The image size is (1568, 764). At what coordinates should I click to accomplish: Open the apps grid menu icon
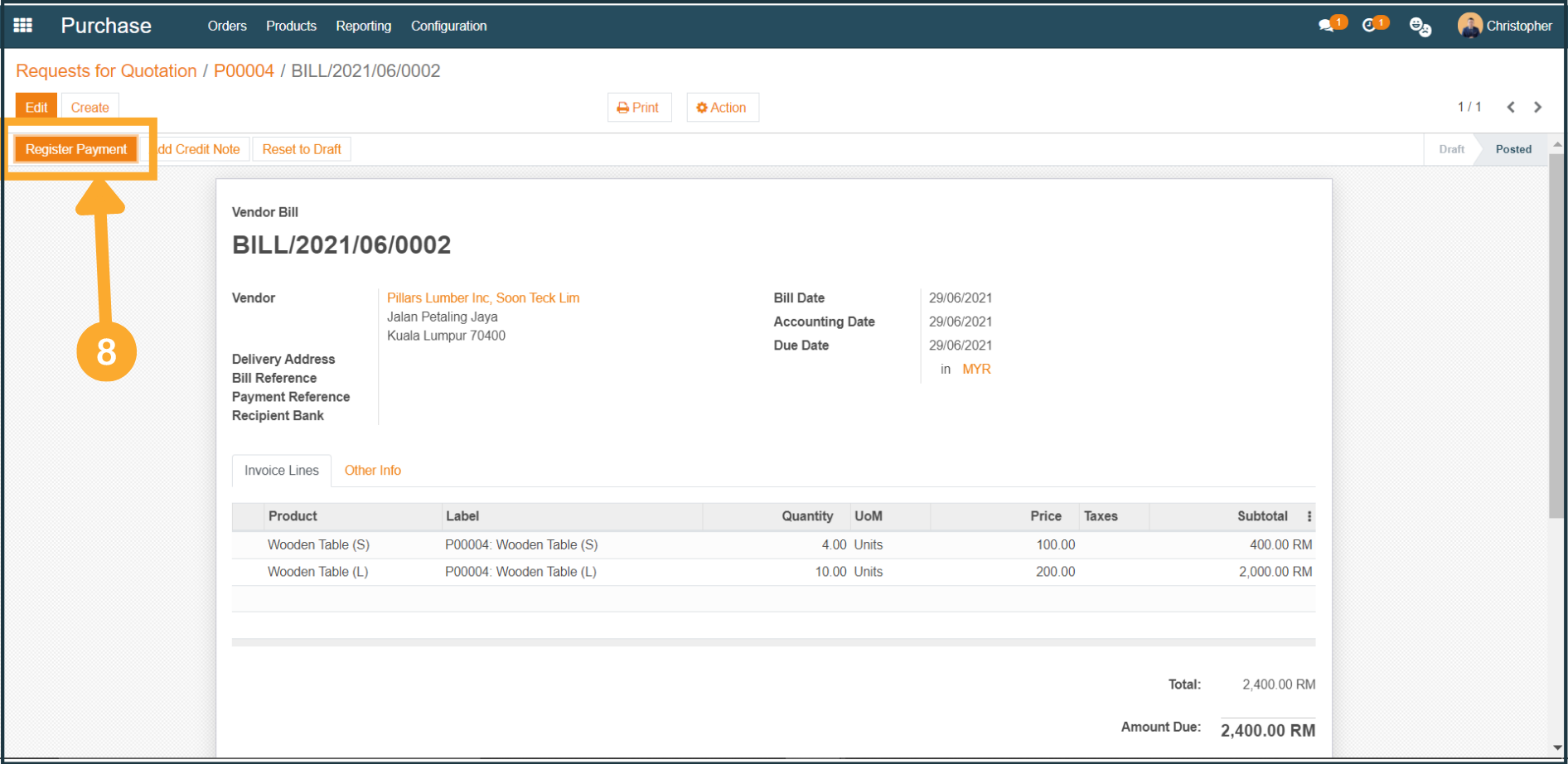click(23, 26)
